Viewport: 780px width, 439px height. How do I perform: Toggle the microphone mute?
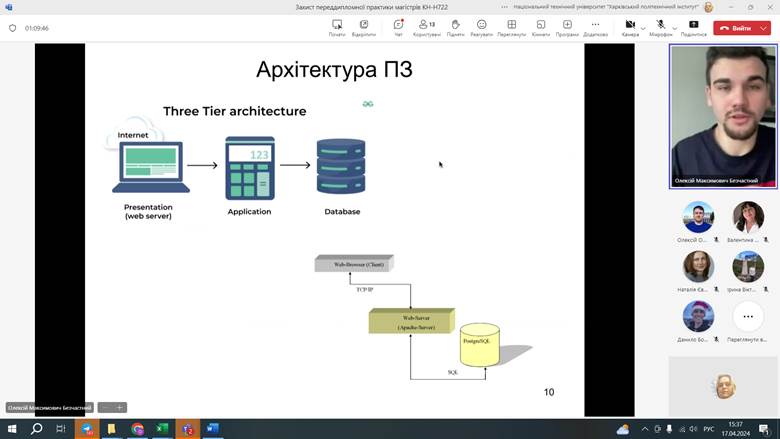click(x=660, y=26)
